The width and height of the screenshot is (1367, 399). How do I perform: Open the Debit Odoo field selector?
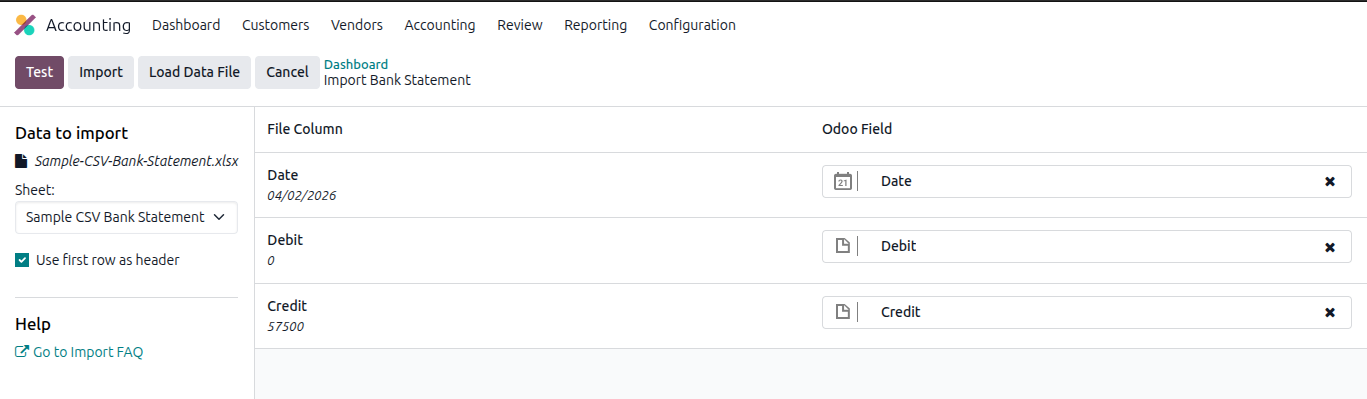click(1086, 246)
